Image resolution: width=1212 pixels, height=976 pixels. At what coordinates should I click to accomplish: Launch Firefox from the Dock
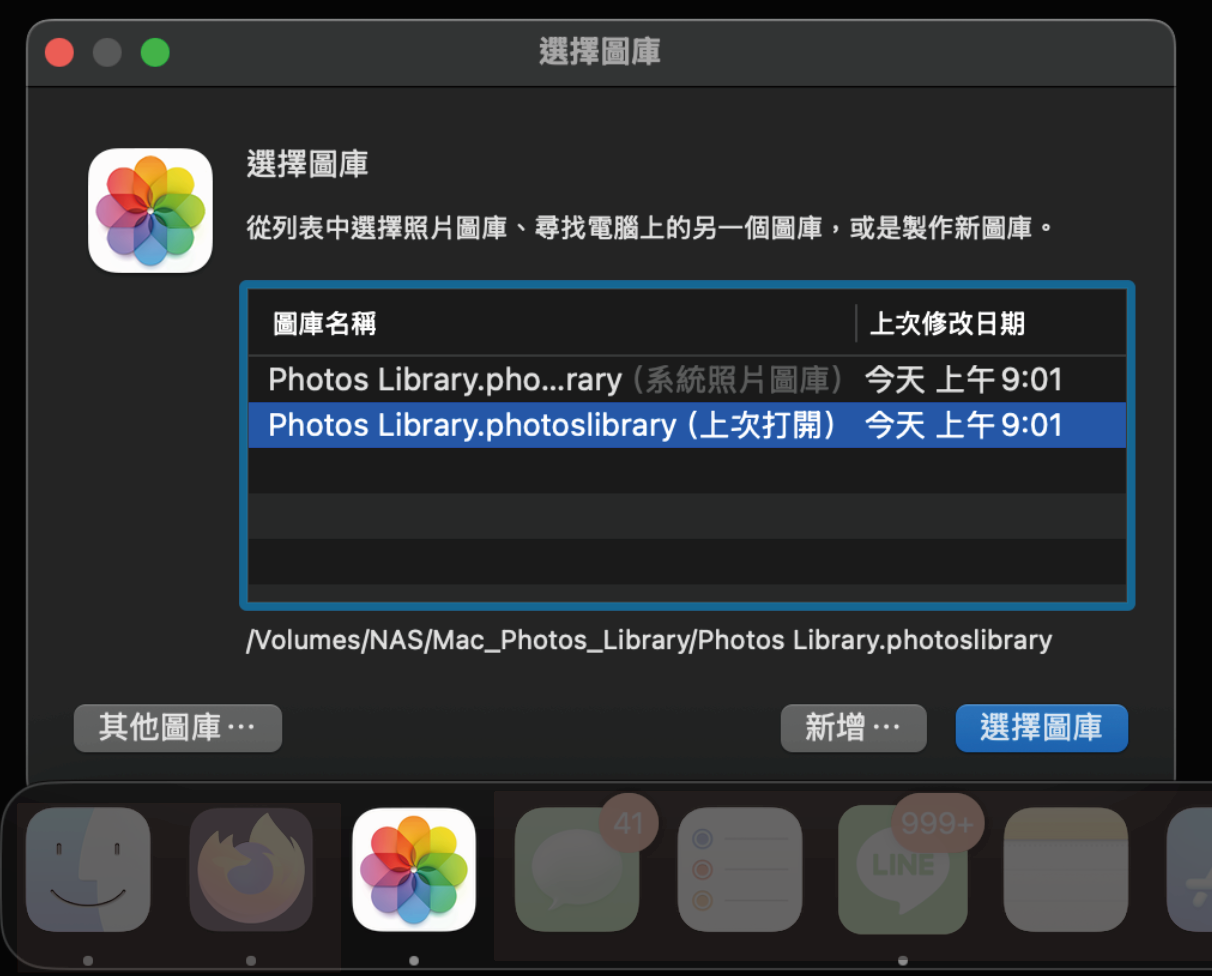(x=251, y=870)
